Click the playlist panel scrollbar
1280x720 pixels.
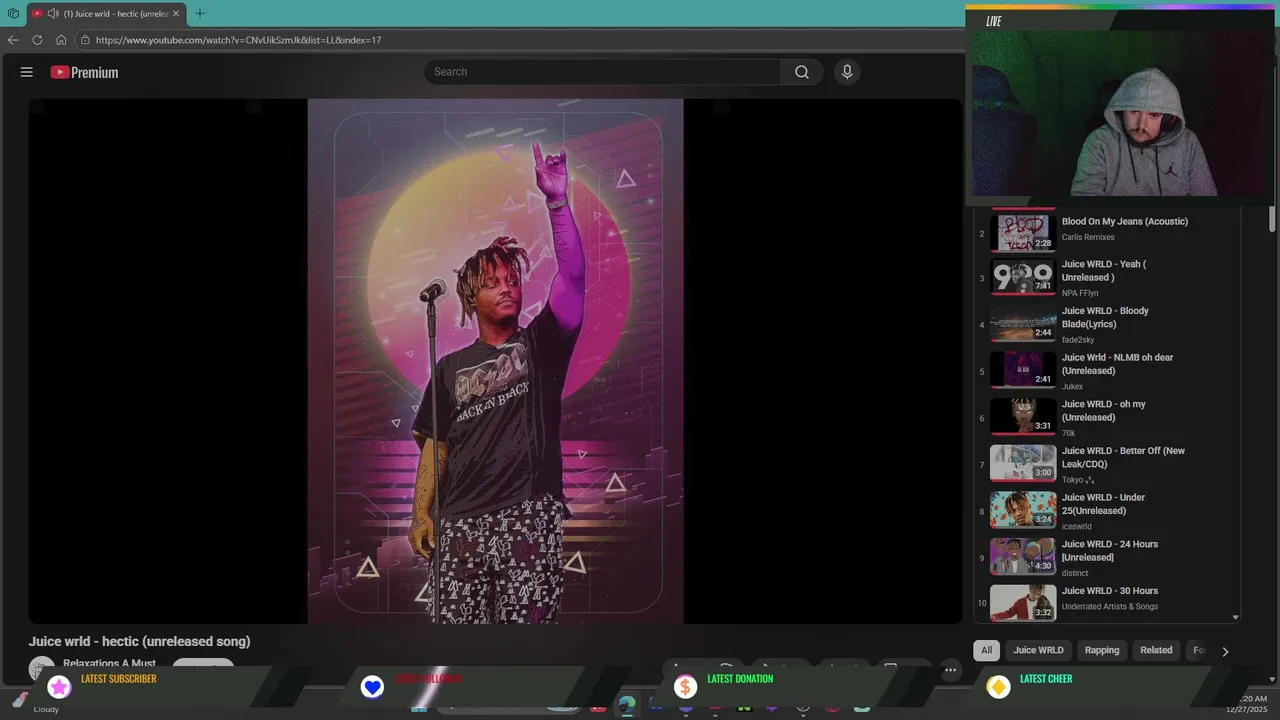pos(1272,220)
